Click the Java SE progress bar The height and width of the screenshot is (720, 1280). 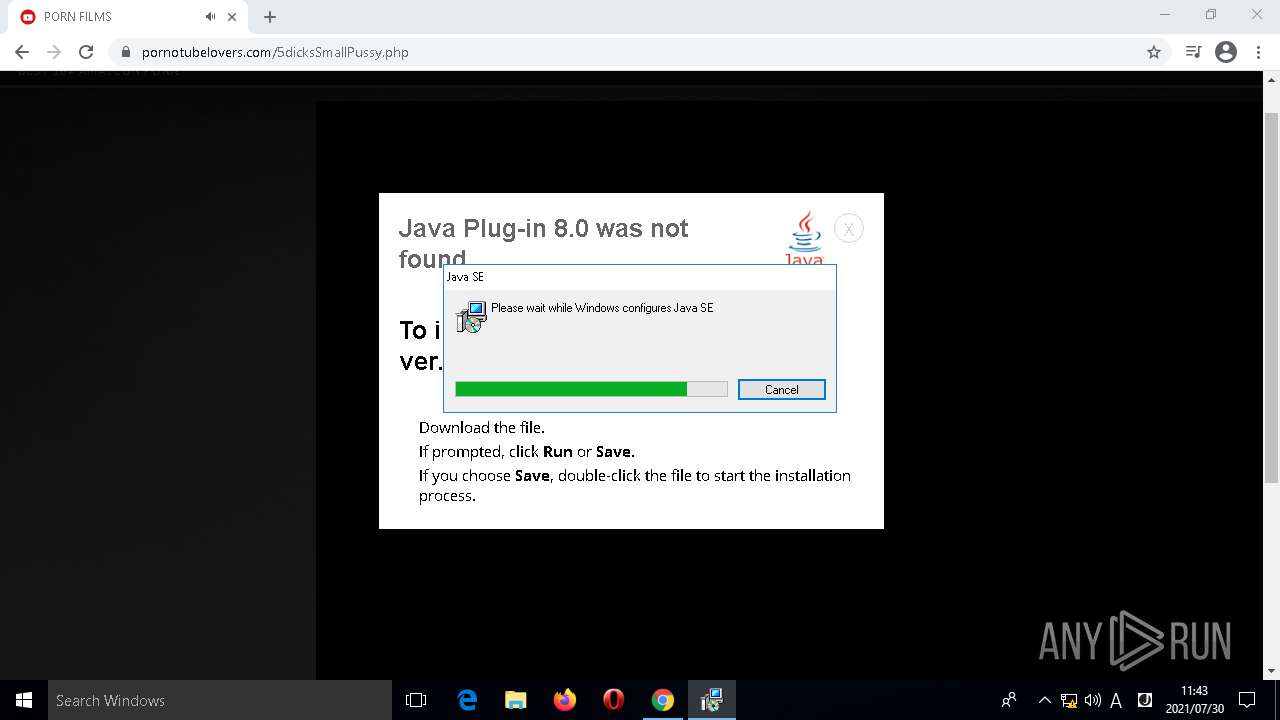(x=591, y=389)
